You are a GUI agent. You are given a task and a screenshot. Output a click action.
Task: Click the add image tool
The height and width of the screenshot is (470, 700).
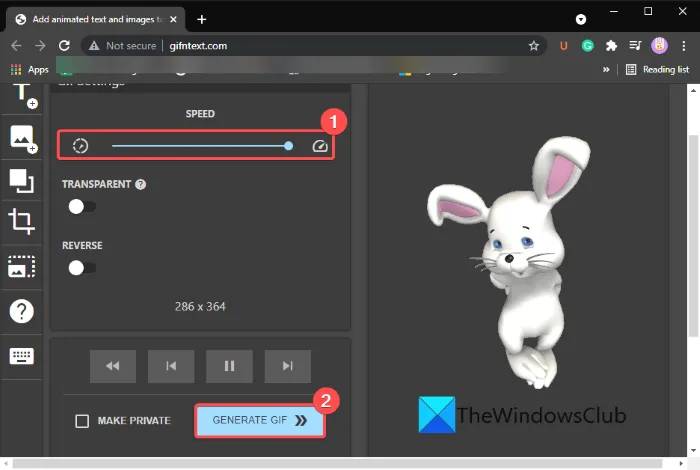(22, 139)
